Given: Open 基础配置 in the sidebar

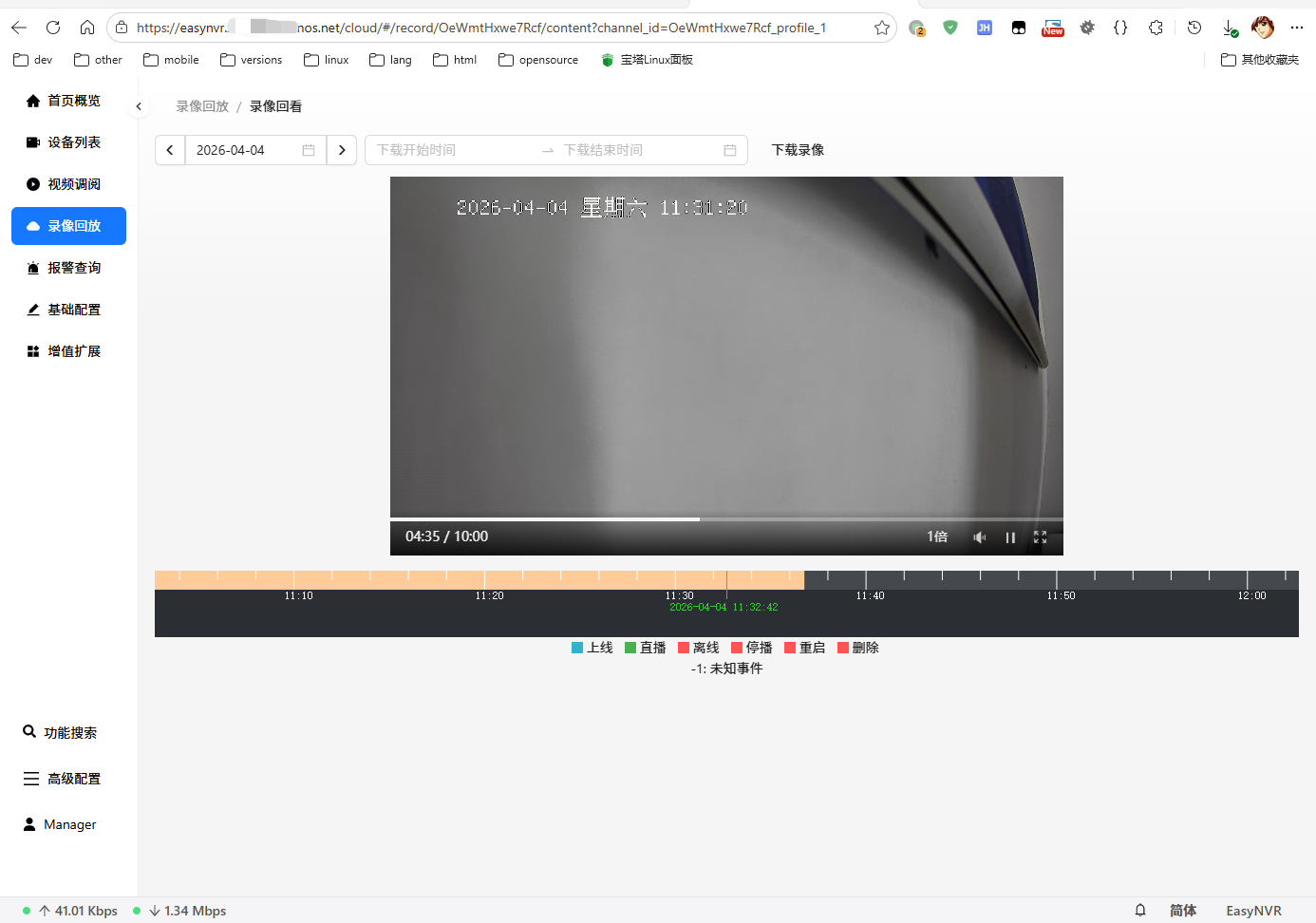Looking at the screenshot, I should point(68,310).
